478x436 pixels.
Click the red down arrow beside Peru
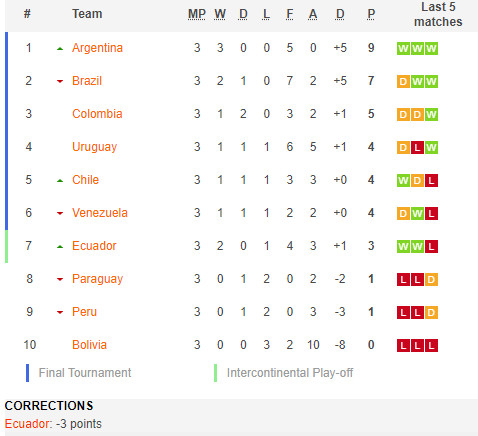coord(60,312)
